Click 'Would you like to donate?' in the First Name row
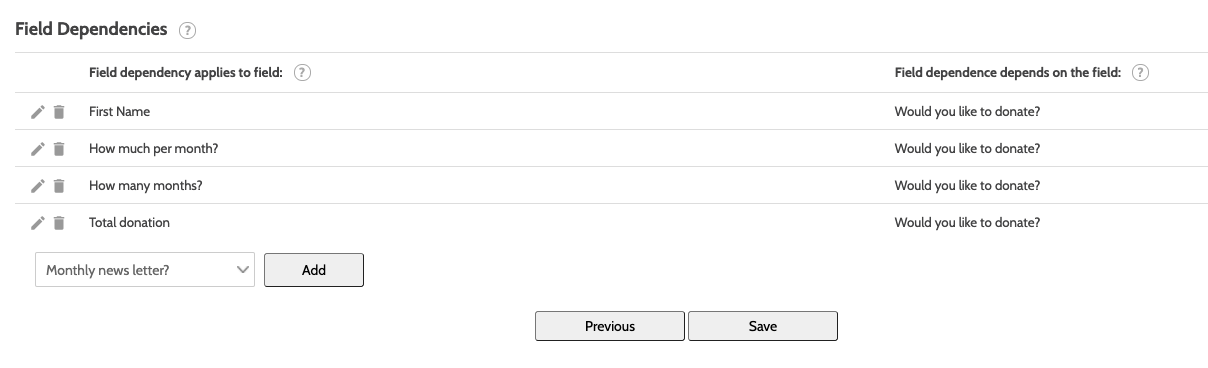The height and width of the screenshot is (368, 1208). point(967,112)
